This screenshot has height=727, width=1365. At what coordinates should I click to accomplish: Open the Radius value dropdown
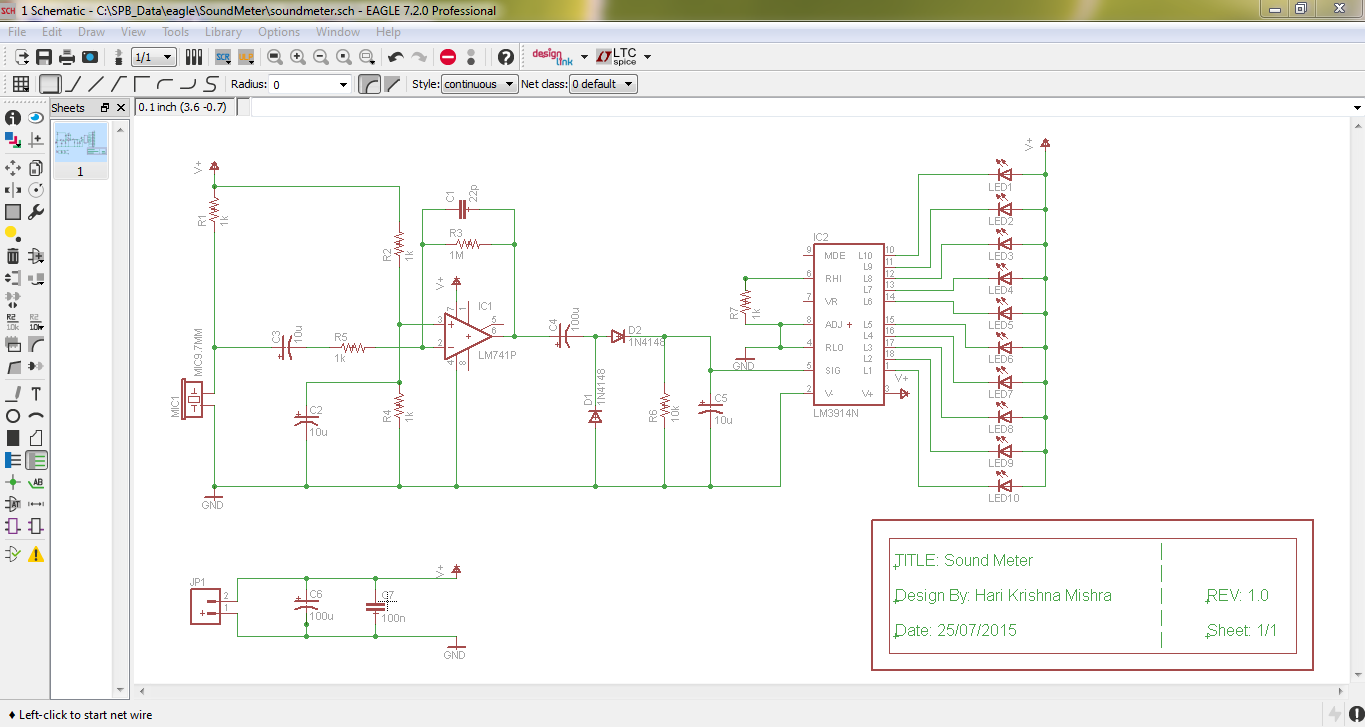coord(343,85)
